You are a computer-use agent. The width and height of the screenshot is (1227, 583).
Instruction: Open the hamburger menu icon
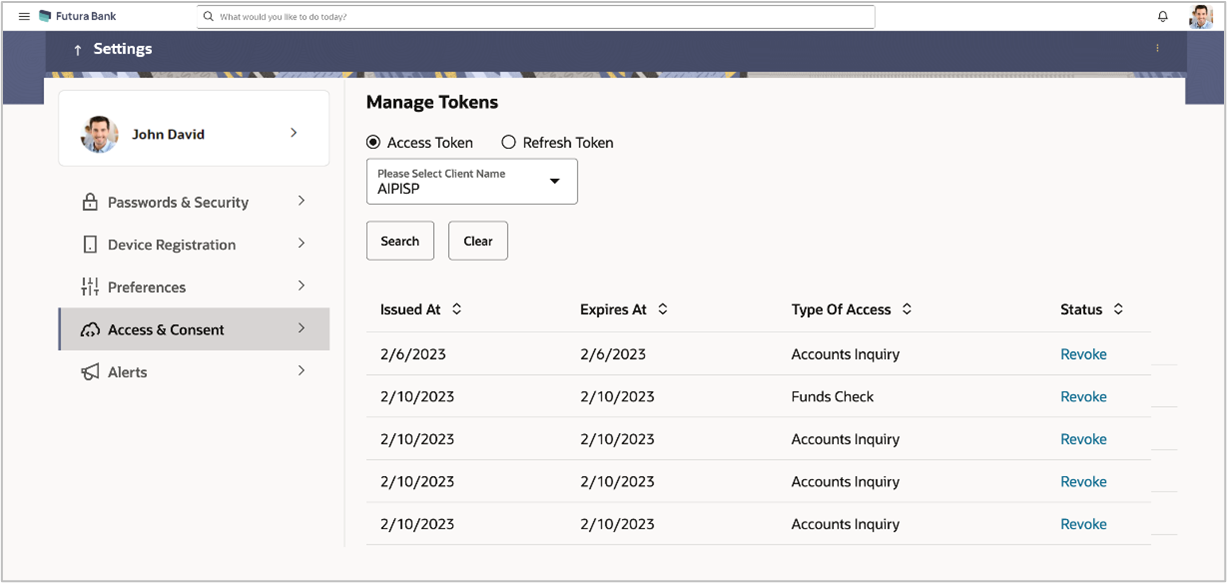pyautogui.click(x=24, y=17)
